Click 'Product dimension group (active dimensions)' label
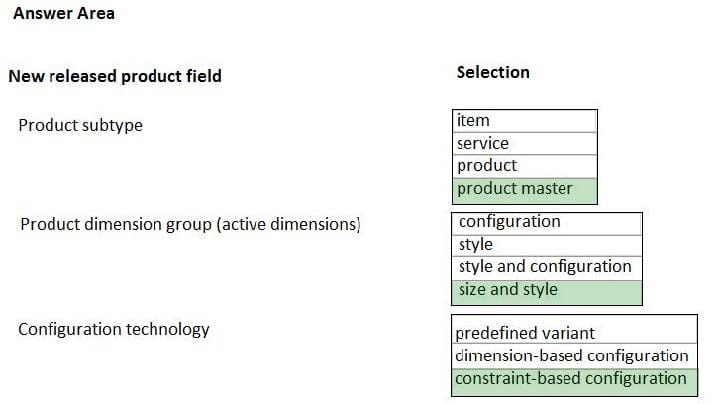Image resolution: width=718 pixels, height=404 pixels. coord(190,224)
